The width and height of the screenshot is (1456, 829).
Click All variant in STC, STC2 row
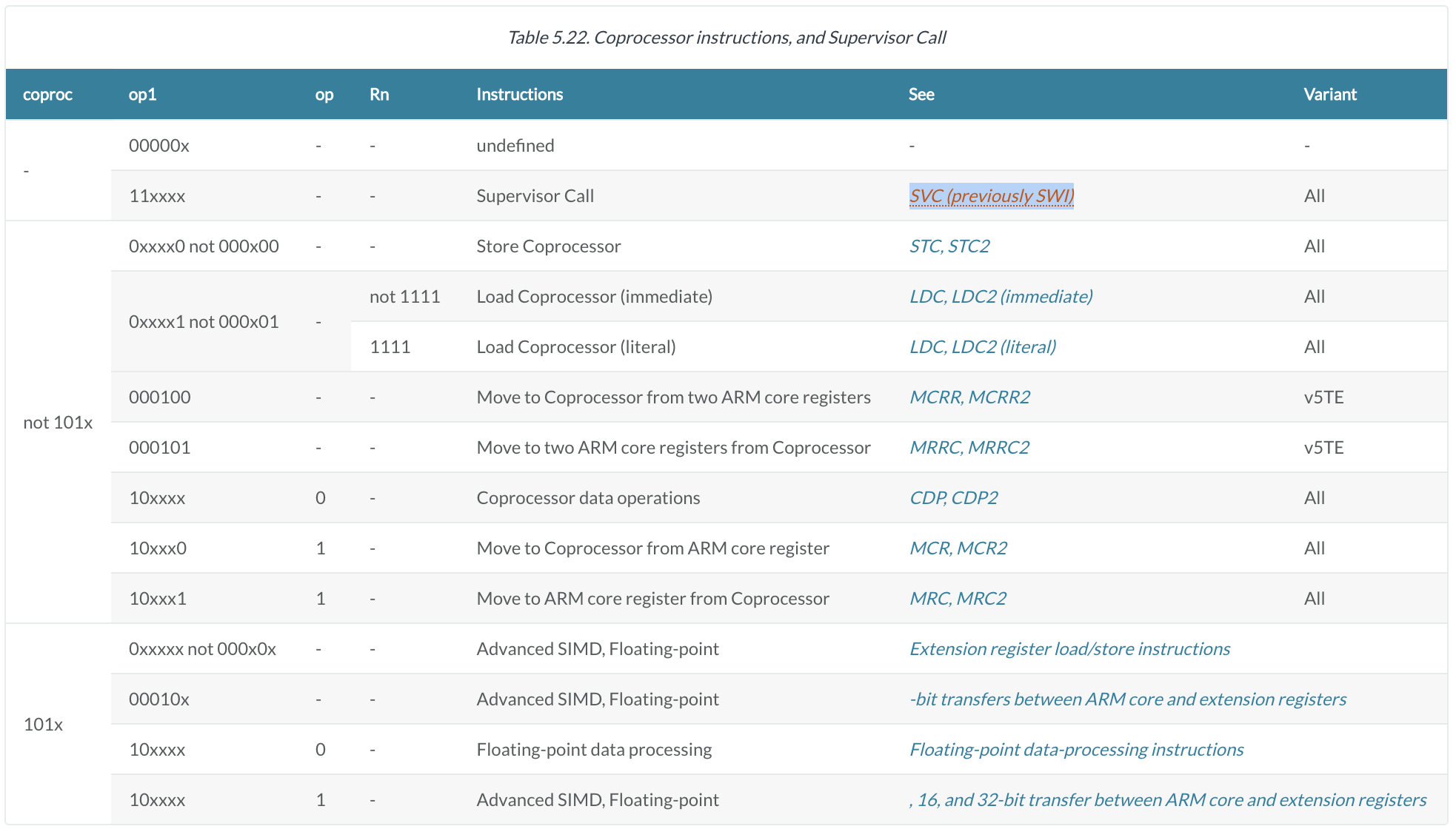pos(1315,246)
